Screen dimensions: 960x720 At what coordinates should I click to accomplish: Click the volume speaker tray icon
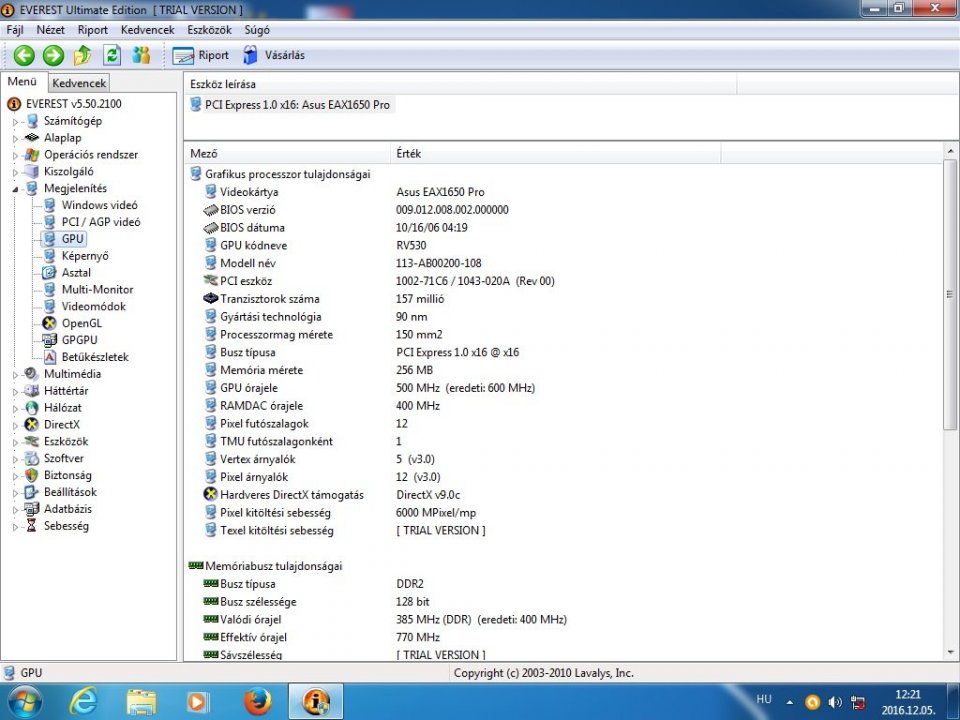tap(834, 702)
